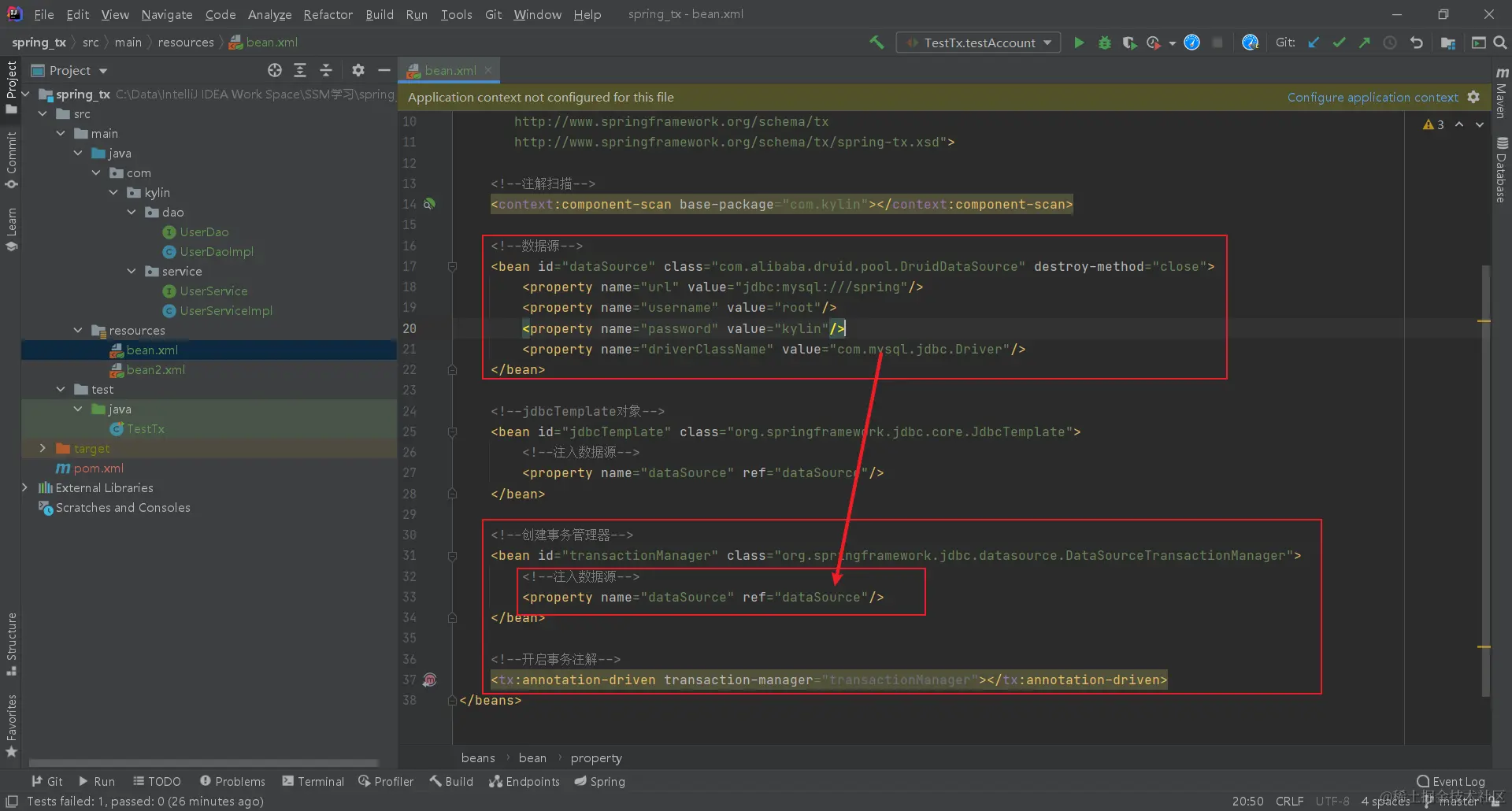1512x811 pixels.
Task: Click Expand All icon in Project panel
Action: [300, 70]
